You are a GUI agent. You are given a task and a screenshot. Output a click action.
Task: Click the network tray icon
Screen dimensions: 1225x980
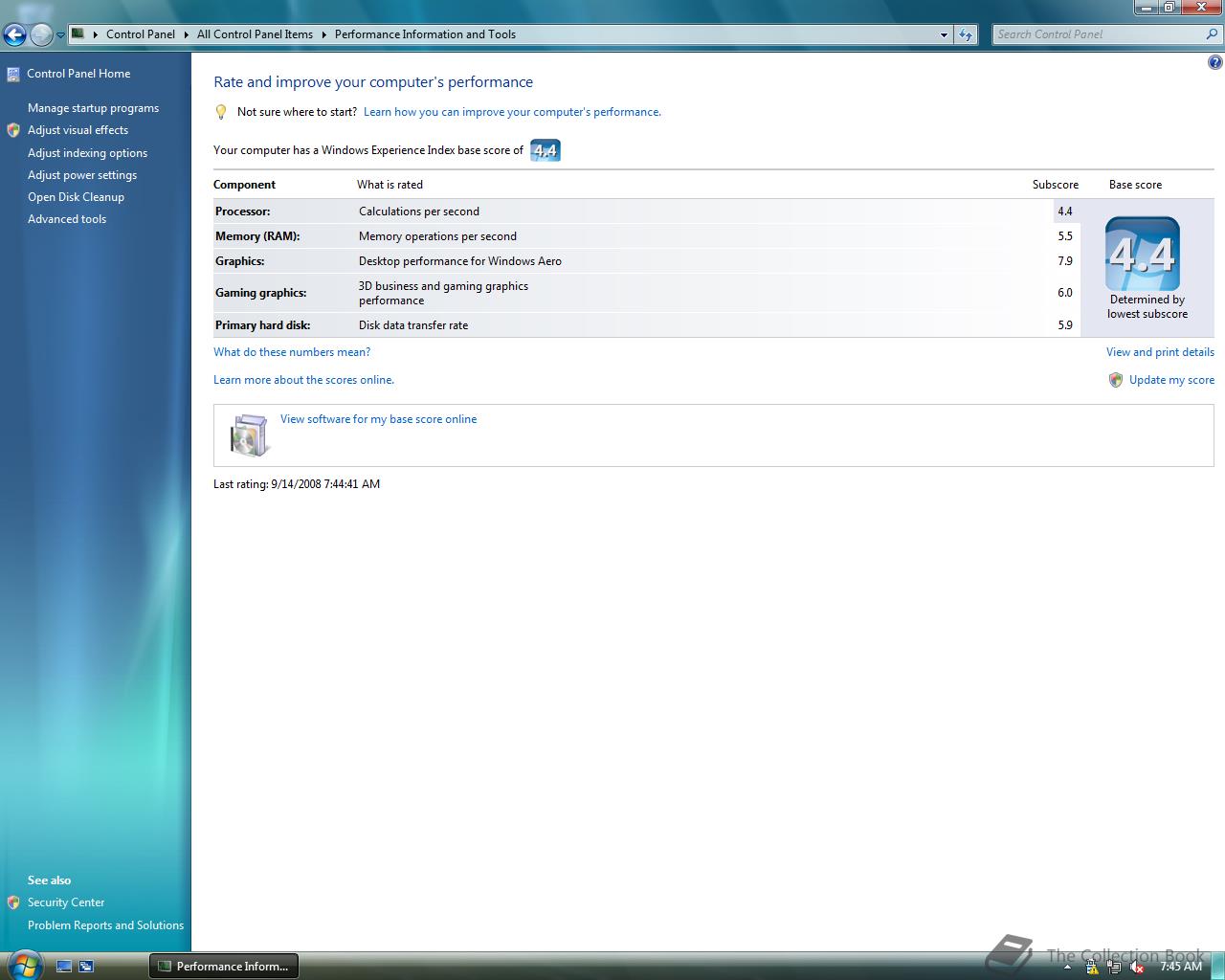coord(1114,967)
